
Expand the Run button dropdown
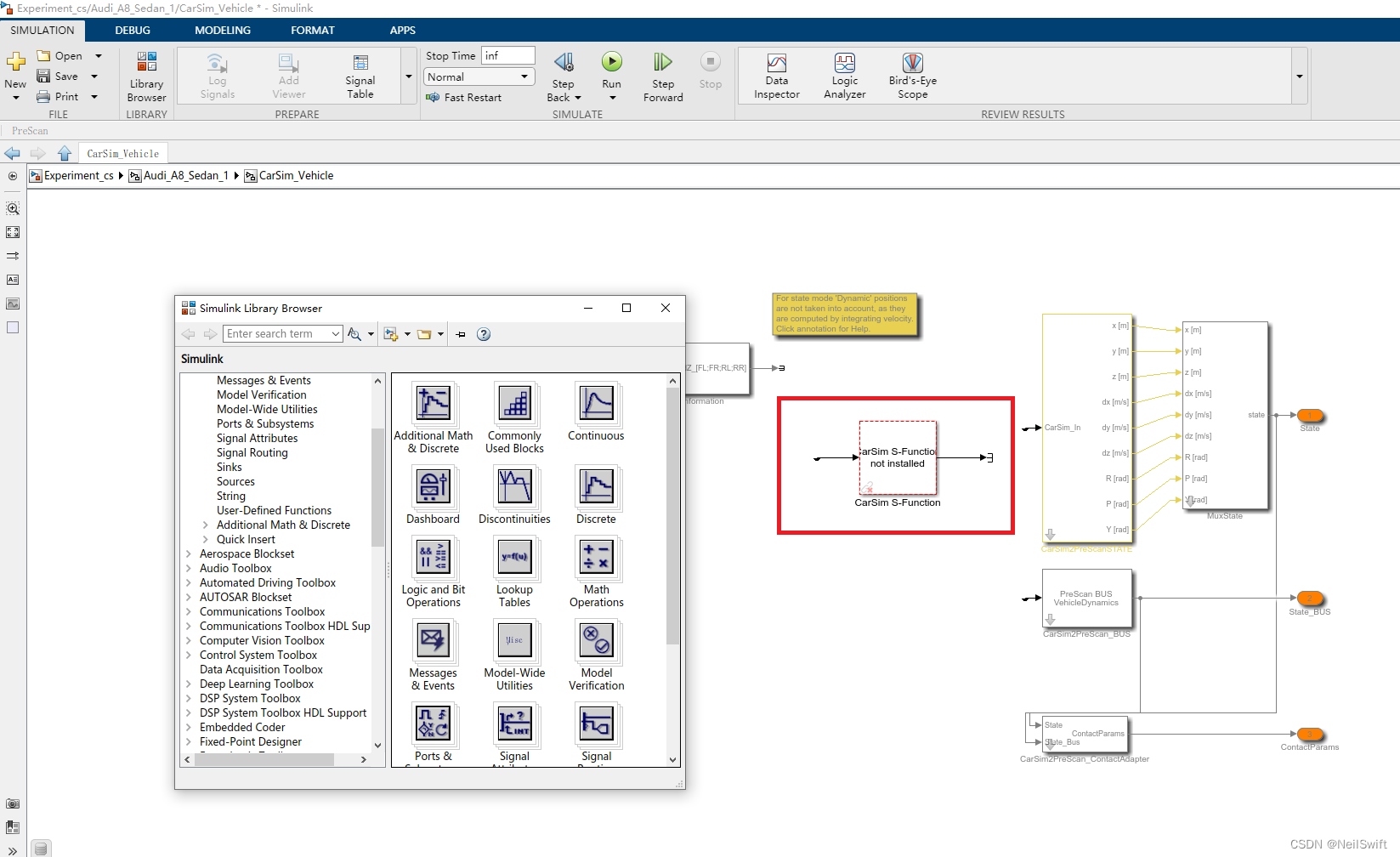612,98
